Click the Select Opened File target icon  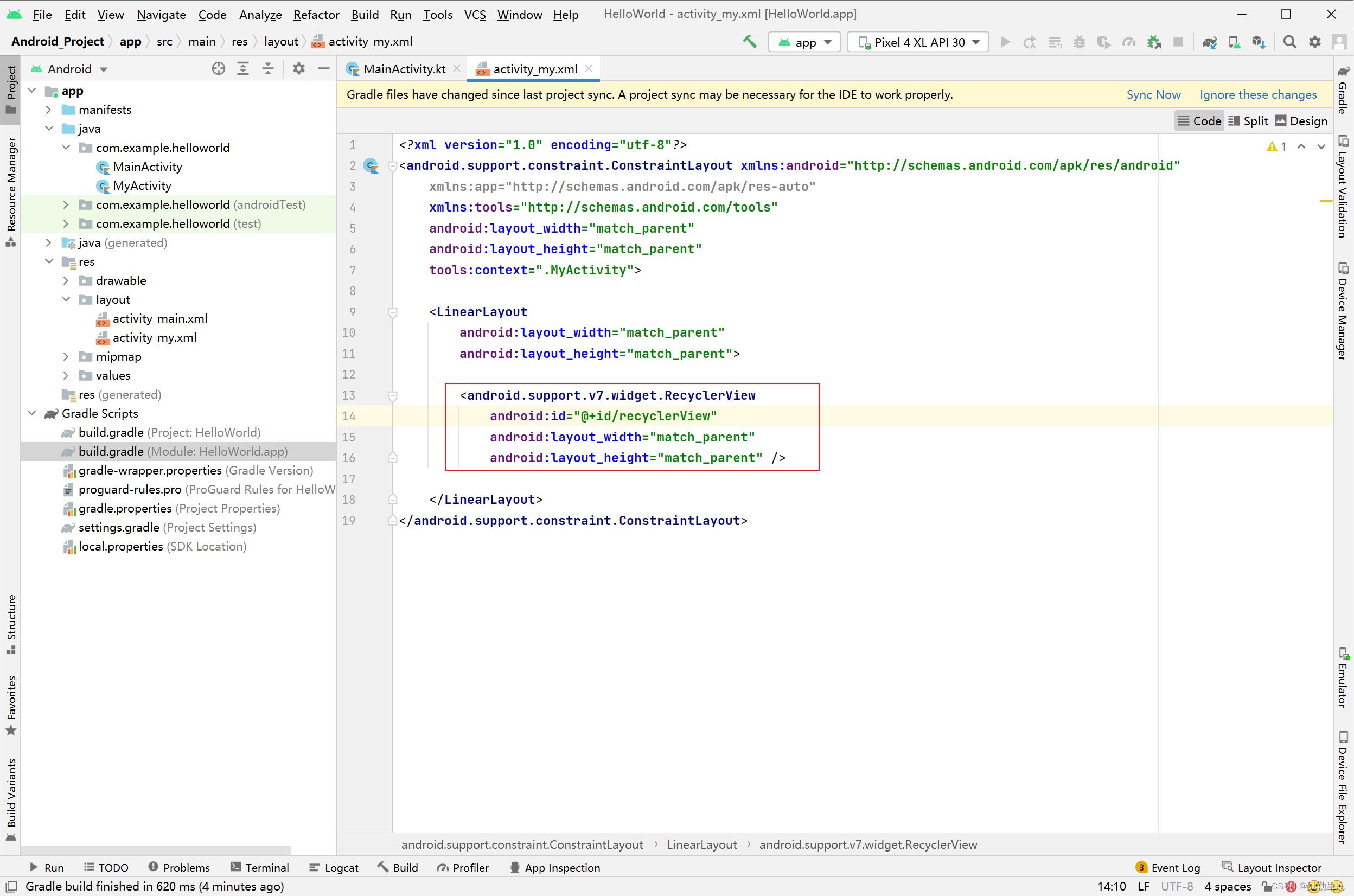pyautogui.click(x=218, y=68)
